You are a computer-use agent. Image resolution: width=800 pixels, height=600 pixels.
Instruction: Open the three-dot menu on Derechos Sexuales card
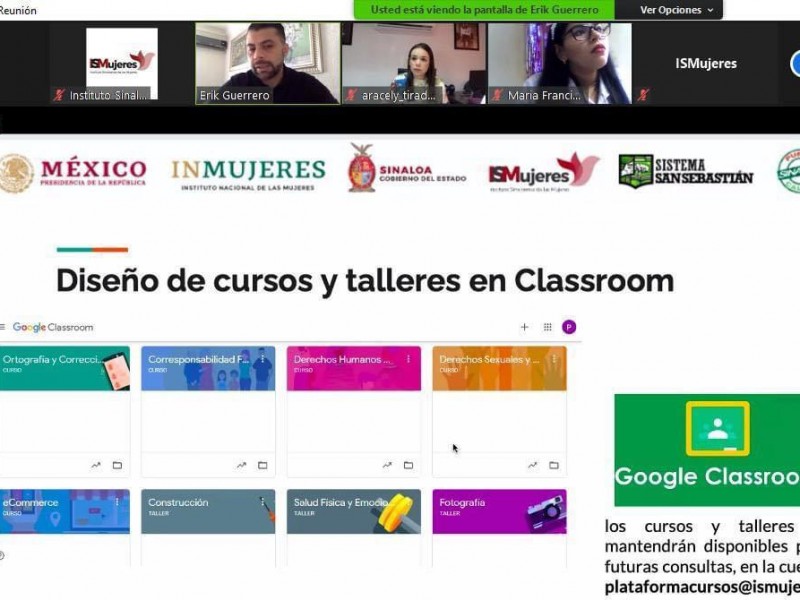point(554,359)
